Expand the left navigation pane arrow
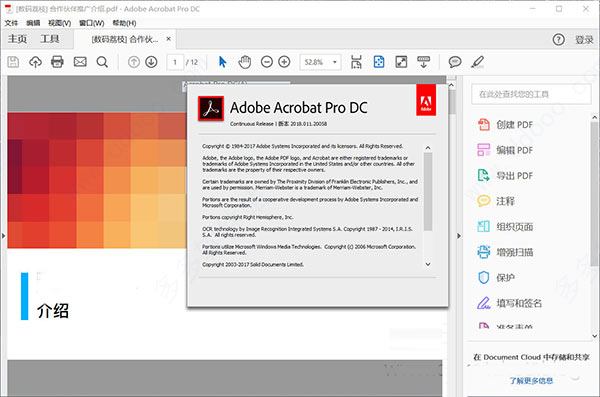The height and width of the screenshot is (397, 600). [x=3, y=236]
